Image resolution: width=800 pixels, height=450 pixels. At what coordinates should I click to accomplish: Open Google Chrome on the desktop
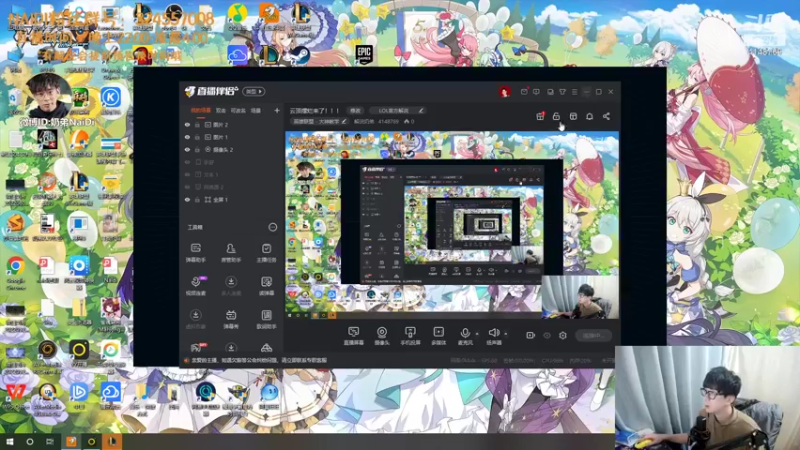[16, 270]
